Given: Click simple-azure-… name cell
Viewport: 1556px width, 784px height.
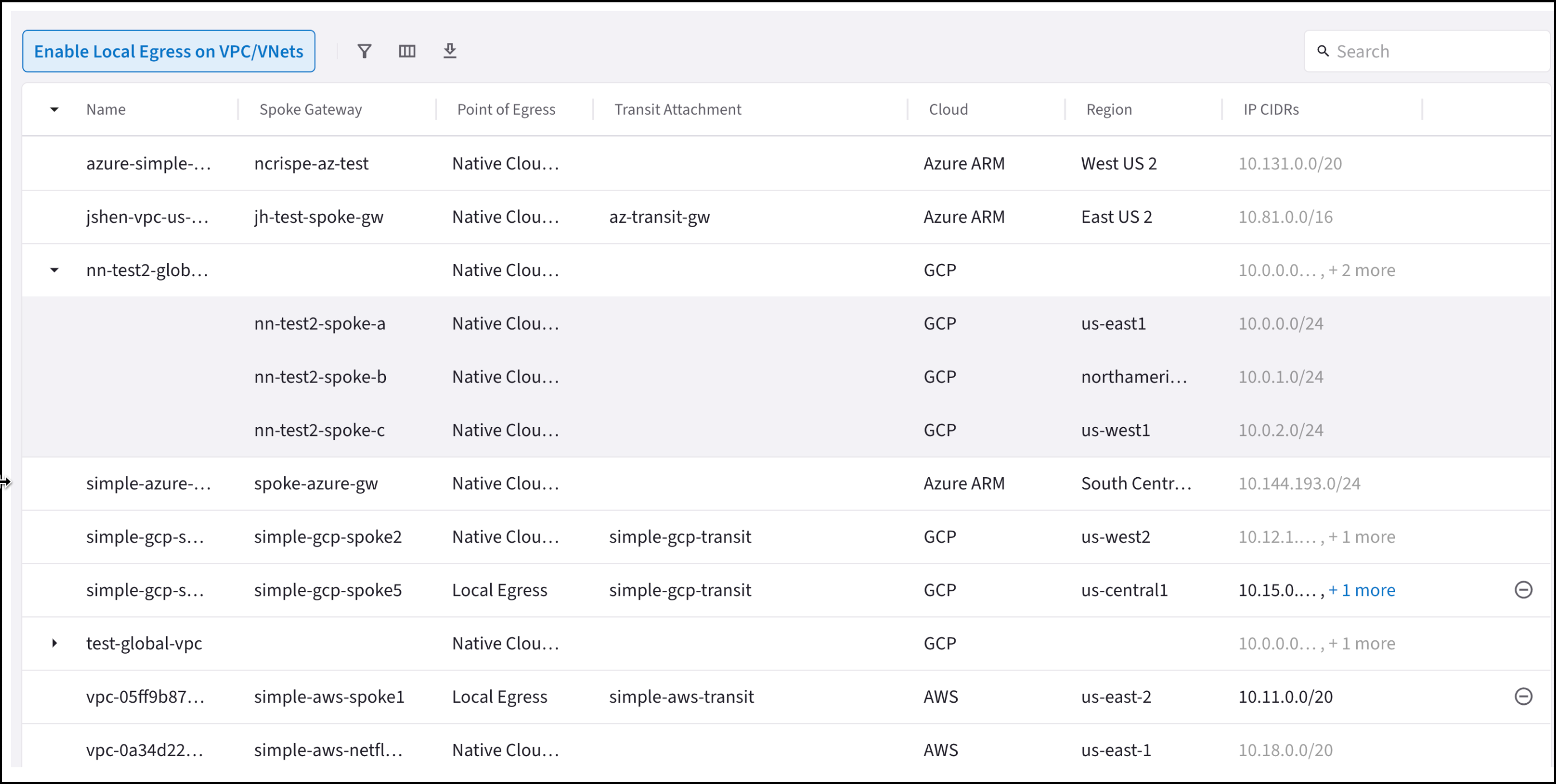Looking at the screenshot, I should pos(149,483).
